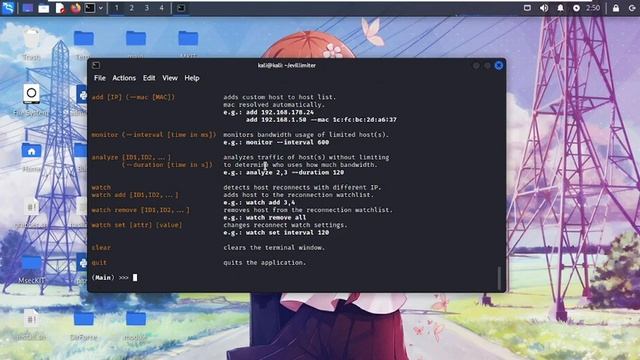Switch to workspace 3
This screenshot has height=360, width=640.
tap(147, 8)
